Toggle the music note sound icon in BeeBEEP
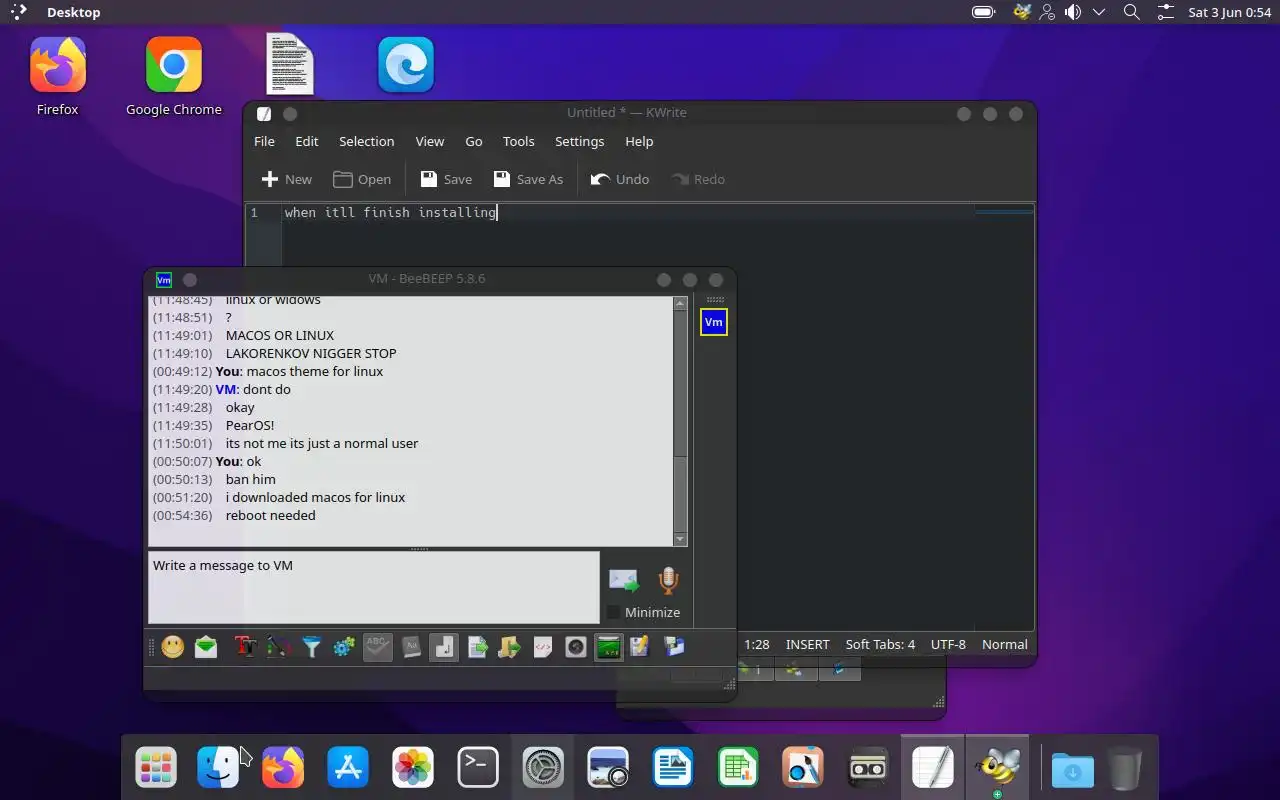Screen dimensions: 1280x800 point(444,647)
